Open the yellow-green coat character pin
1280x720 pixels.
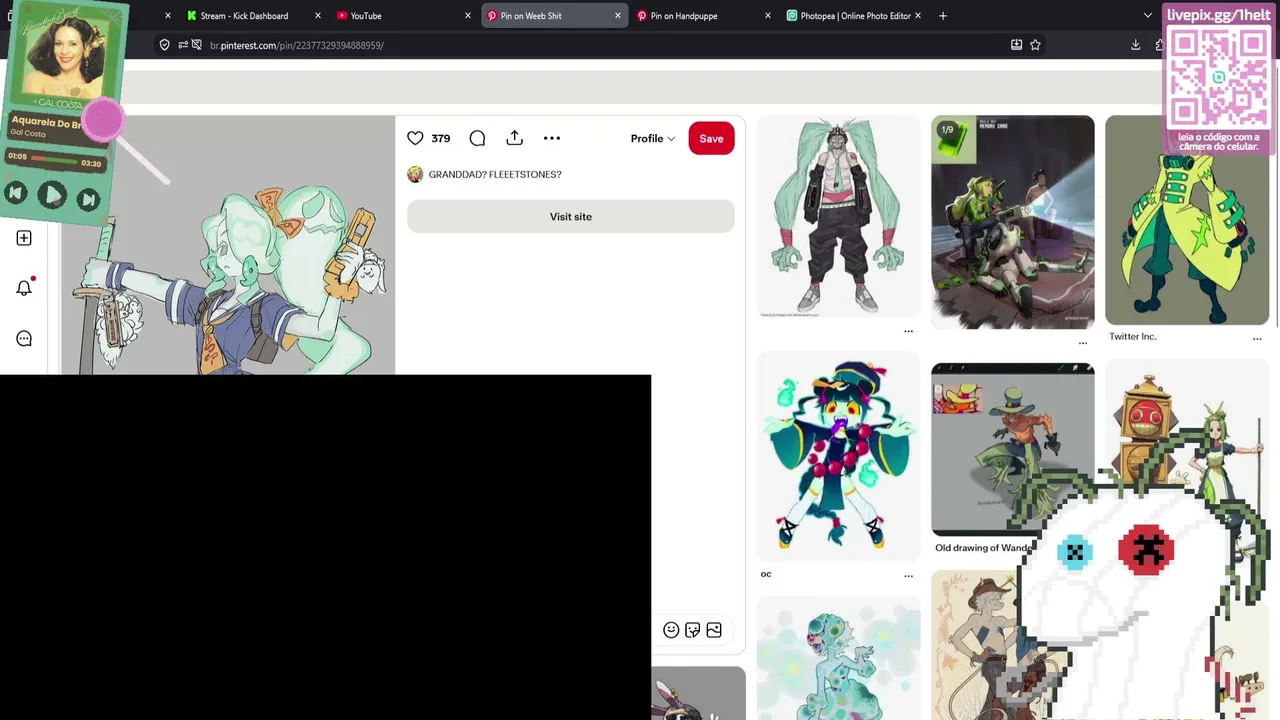point(1187,220)
